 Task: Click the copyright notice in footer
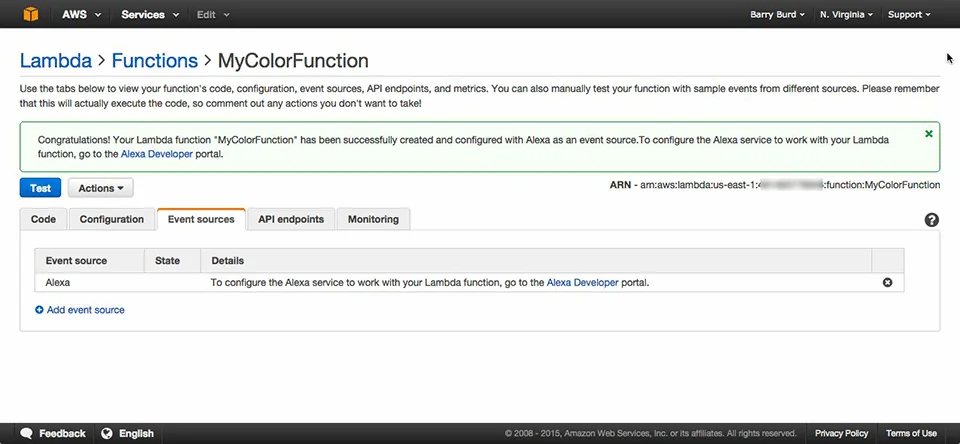click(651, 434)
